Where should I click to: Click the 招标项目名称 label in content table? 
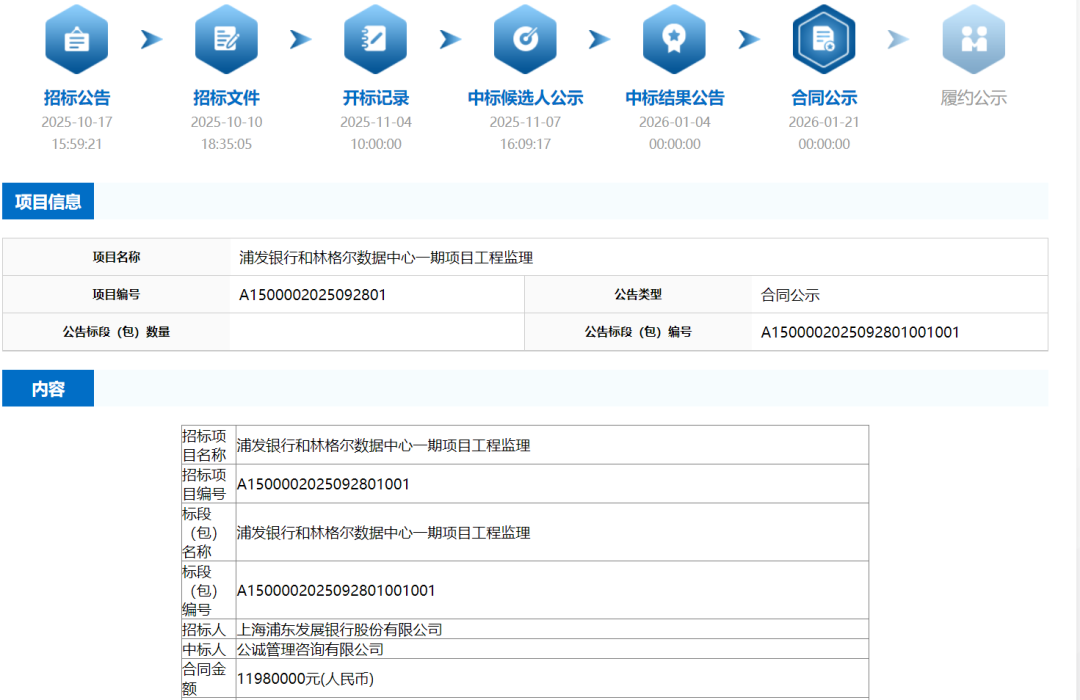[x=208, y=445]
